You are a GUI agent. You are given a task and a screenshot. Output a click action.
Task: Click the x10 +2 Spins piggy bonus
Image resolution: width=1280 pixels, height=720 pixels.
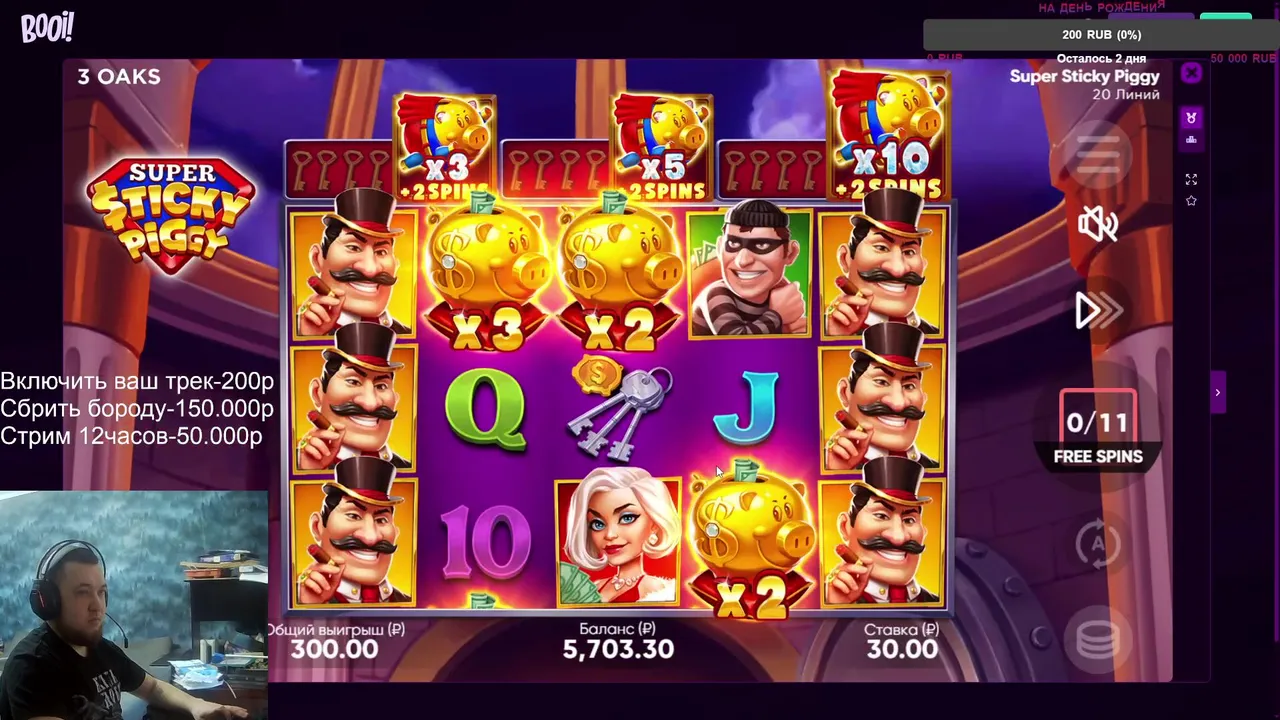tap(889, 135)
